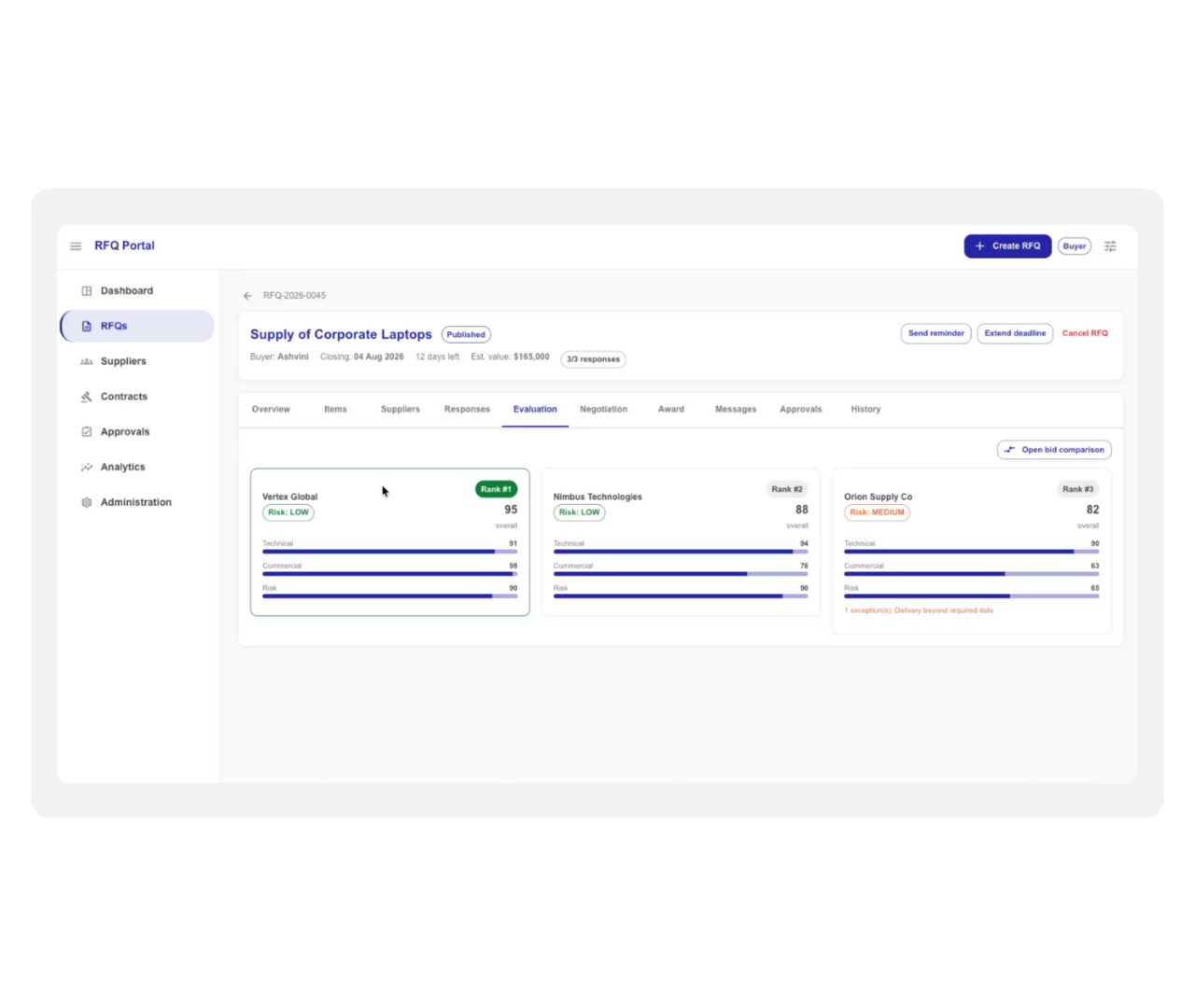Click the Send reminder button

click(x=936, y=333)
